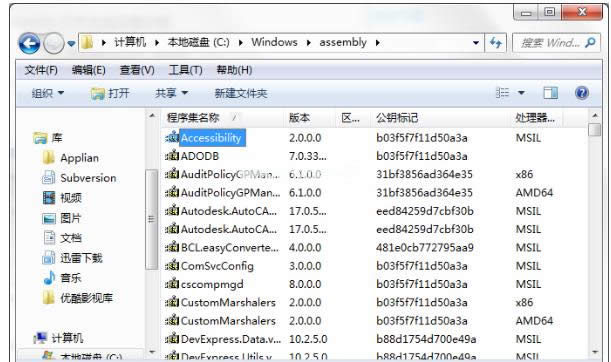Toggle the preview pane icon

tap(550, 93)
